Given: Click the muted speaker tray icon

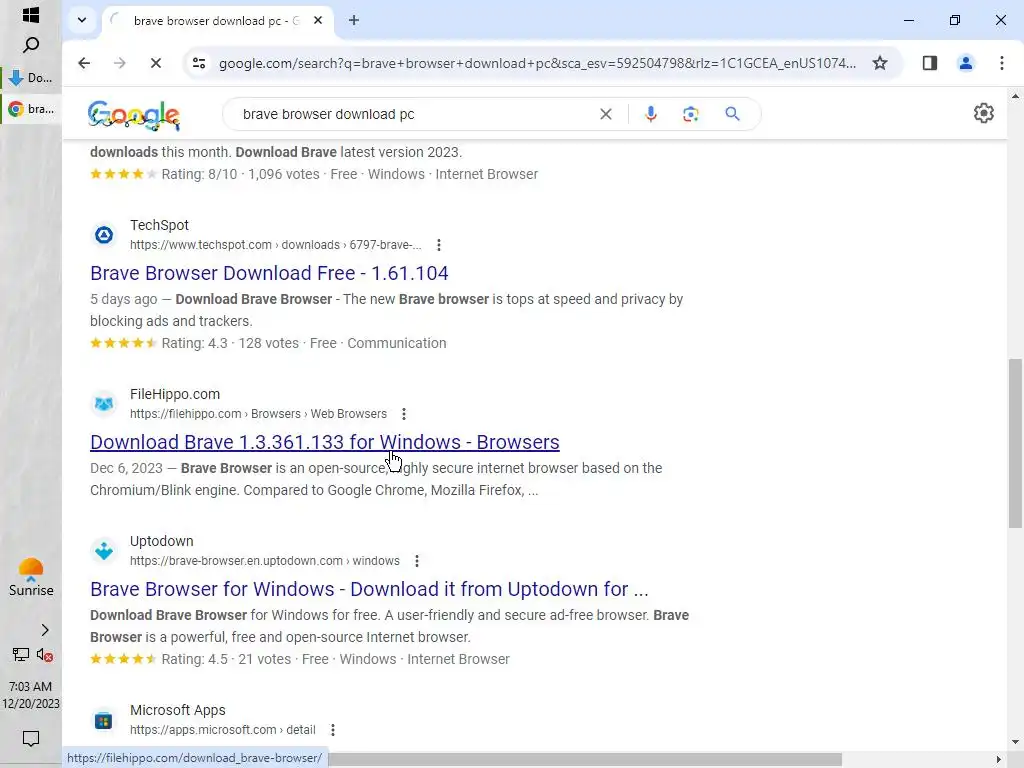Looking at the screenshot, I should [x=44, y=654].
